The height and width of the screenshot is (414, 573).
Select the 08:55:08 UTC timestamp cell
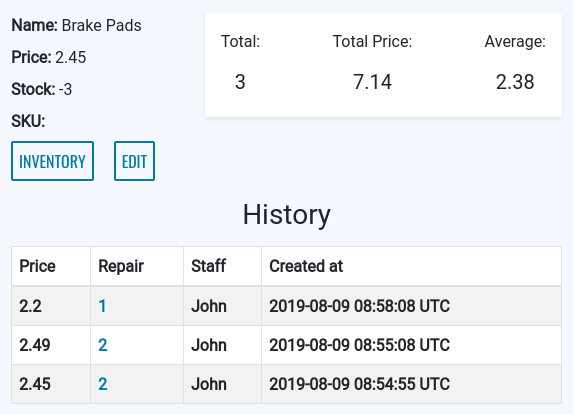pos(411,345)
